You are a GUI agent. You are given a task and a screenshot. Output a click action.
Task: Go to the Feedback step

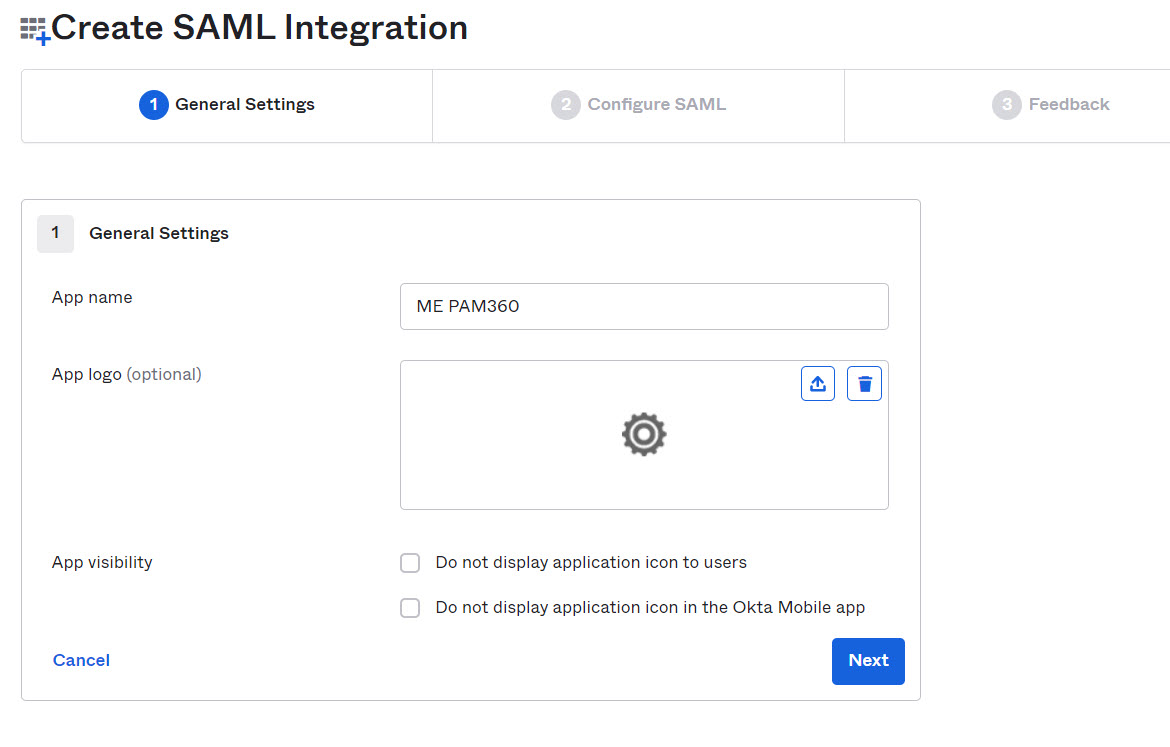coord(1068,105)
